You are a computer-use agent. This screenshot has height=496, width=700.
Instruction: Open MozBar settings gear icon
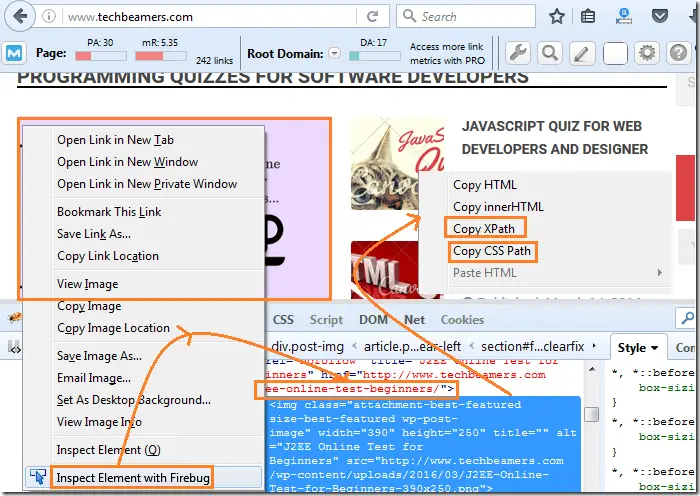(648, 54)
